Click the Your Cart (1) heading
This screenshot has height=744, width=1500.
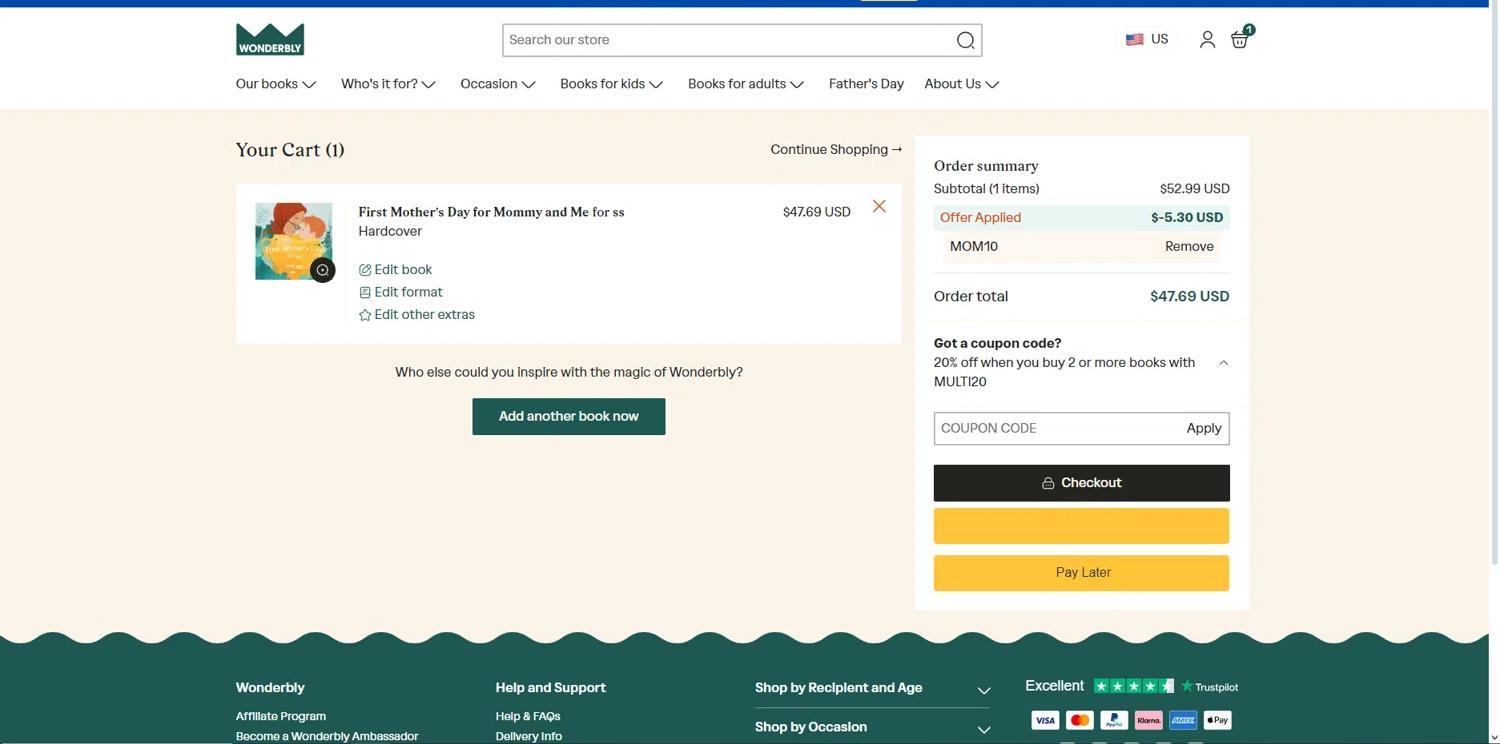point(290,150)
